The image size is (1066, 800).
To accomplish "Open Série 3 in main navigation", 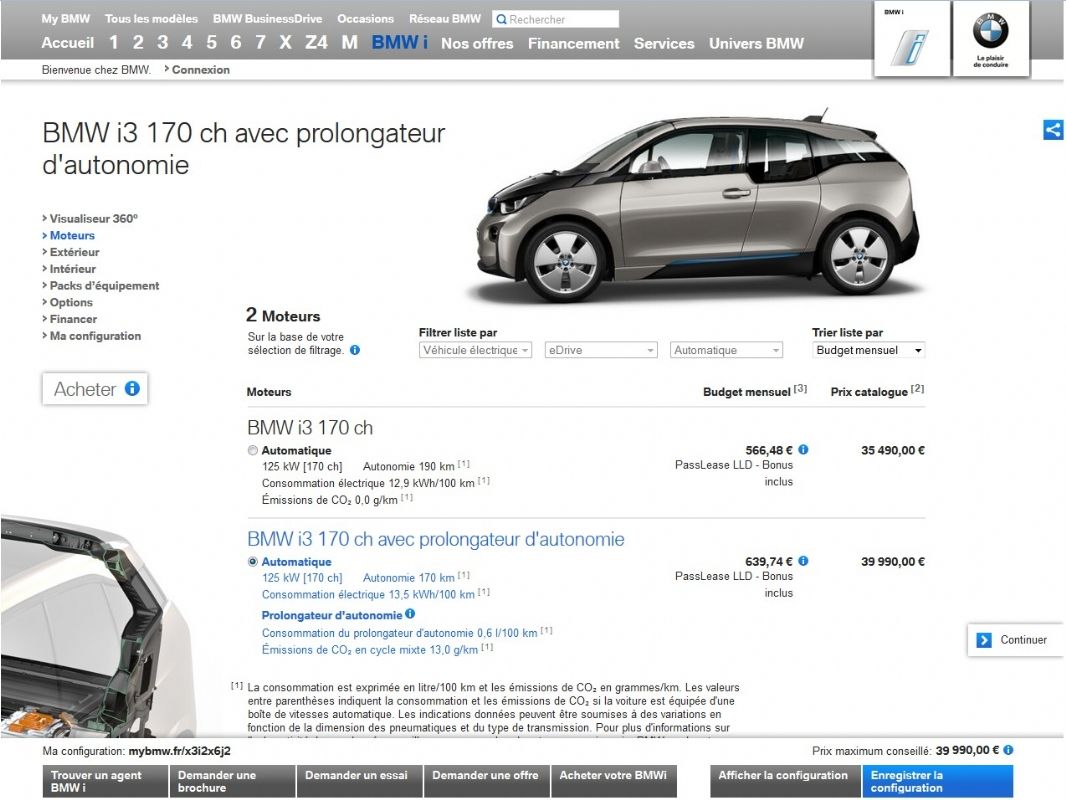I will click(162, 43).
